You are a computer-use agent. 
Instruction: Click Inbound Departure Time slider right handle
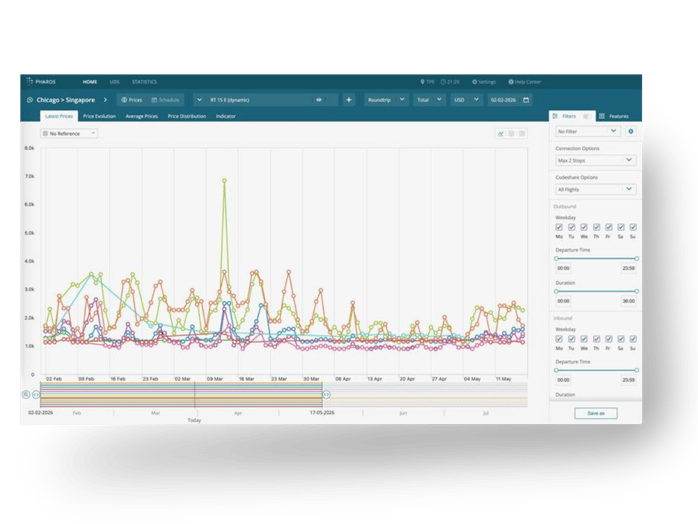coord(637,370)
